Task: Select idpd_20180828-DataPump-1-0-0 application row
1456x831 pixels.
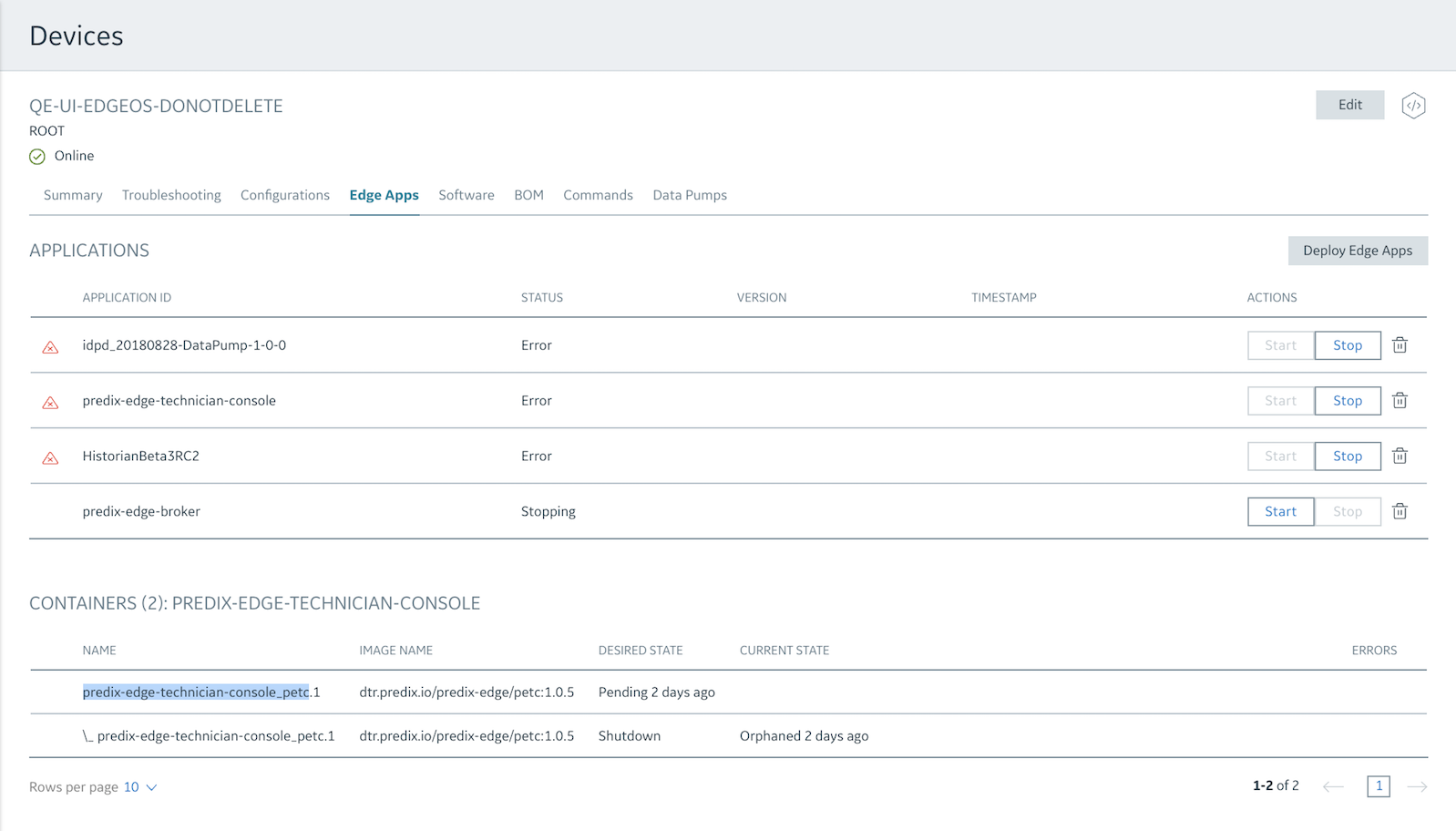Action: (x=728, y=345)
